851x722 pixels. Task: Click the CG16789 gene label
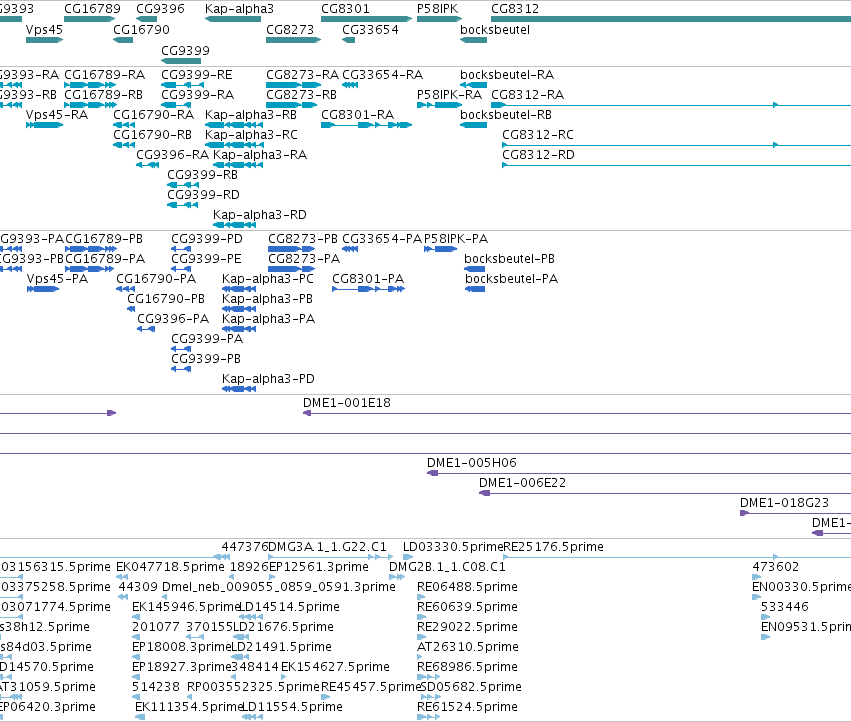(x=92, y=9)
